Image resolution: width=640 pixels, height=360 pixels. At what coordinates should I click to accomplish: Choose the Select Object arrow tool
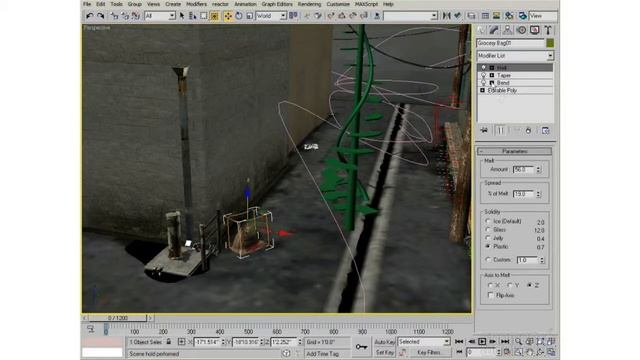[182, 16]
